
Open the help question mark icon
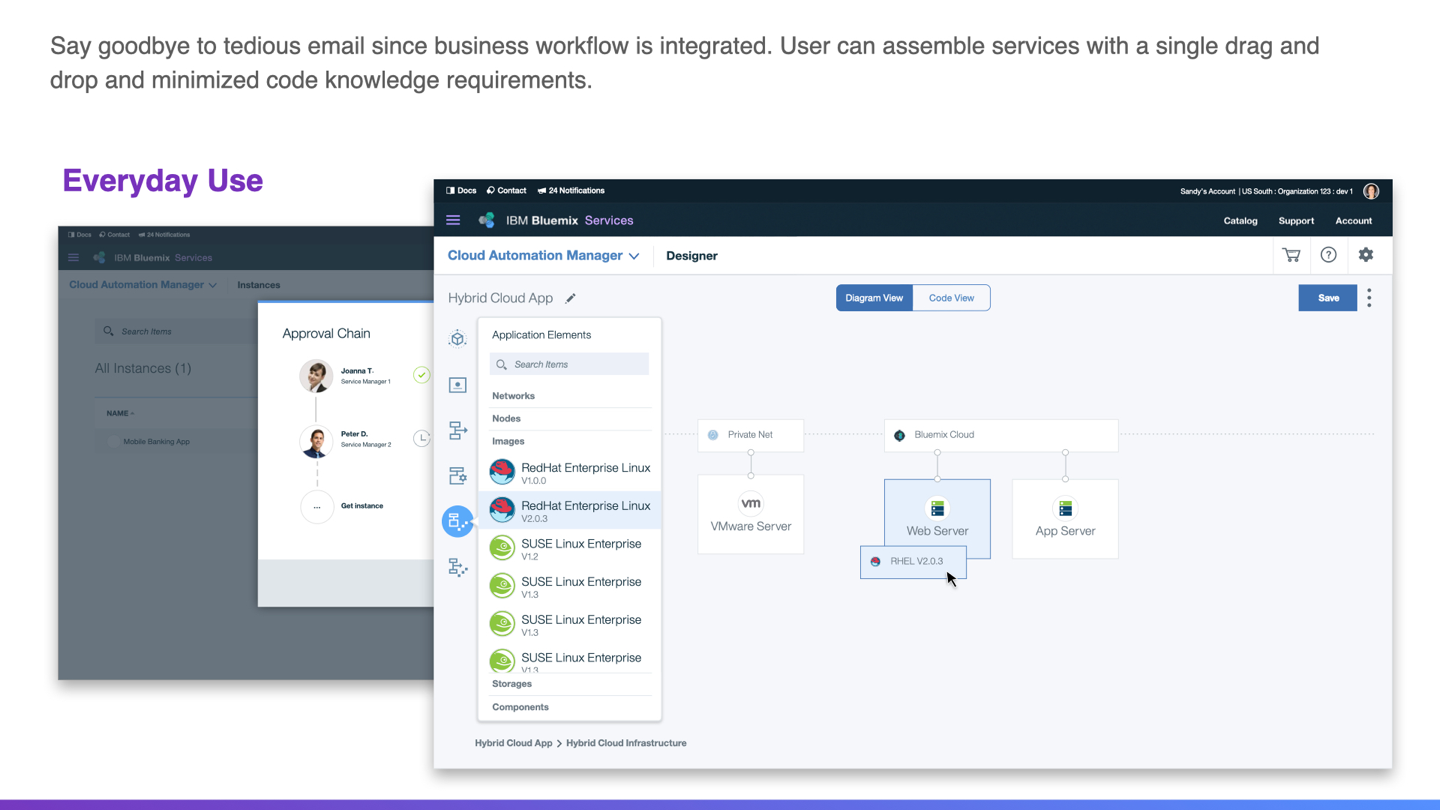(x=1328, y=255)
